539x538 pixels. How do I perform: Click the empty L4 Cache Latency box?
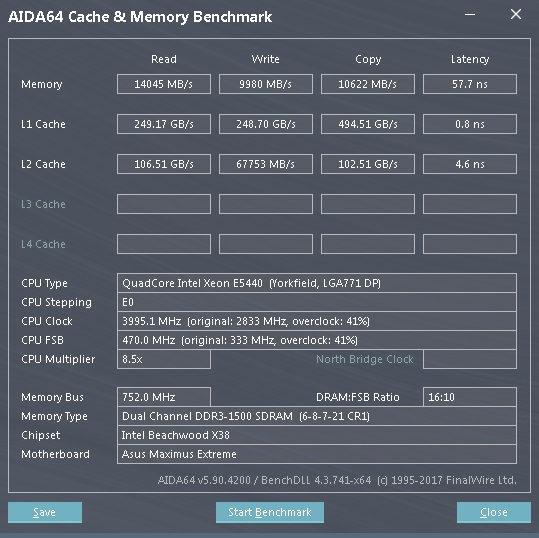point(470,244)
